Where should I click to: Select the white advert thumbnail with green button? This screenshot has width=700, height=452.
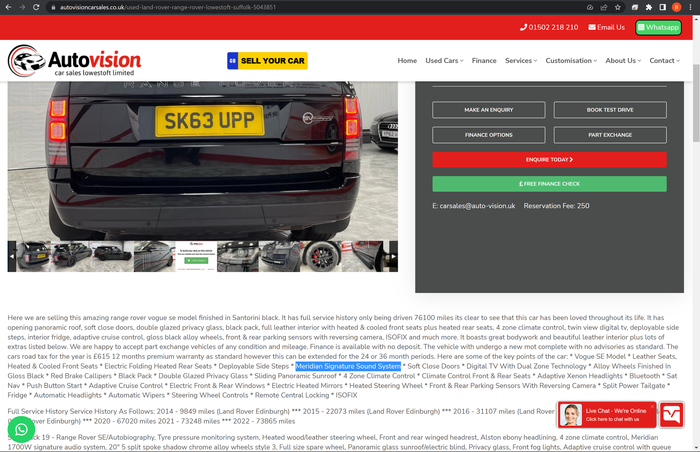tap(196, 256)
